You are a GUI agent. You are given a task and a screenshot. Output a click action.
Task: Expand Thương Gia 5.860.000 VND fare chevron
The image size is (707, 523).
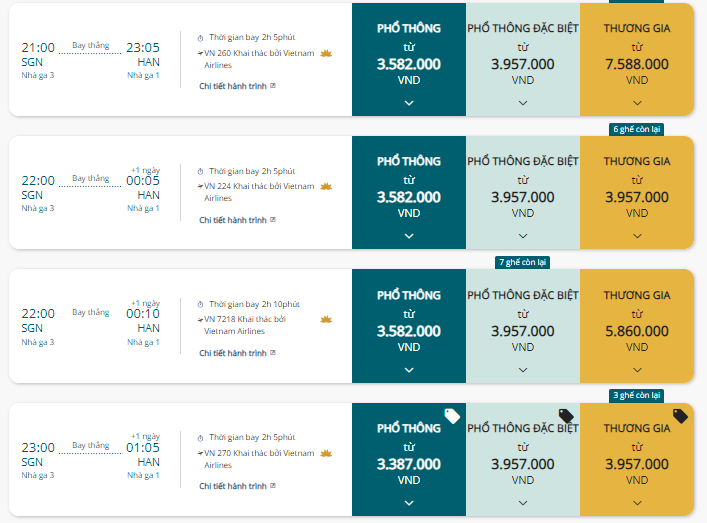637,369
